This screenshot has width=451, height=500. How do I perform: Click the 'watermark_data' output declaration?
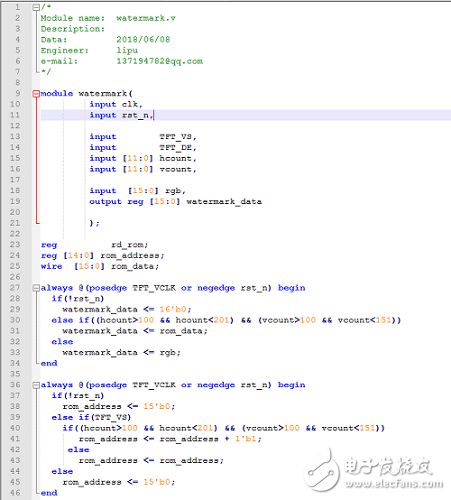tap(224, 202)
